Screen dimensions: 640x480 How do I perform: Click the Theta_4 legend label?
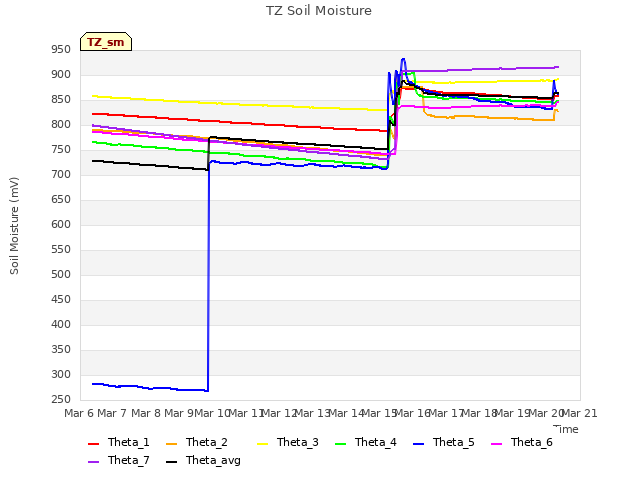[376, 442]
